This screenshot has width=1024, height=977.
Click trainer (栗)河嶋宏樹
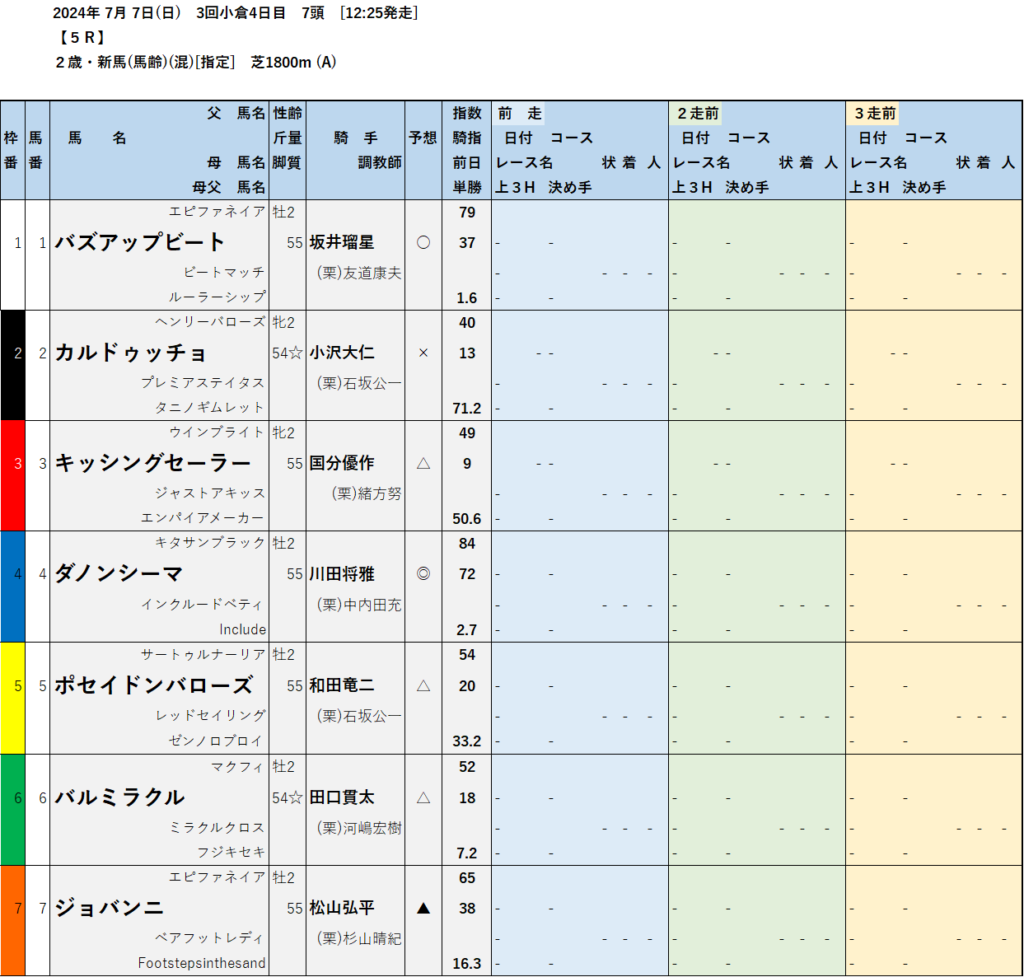359,827
